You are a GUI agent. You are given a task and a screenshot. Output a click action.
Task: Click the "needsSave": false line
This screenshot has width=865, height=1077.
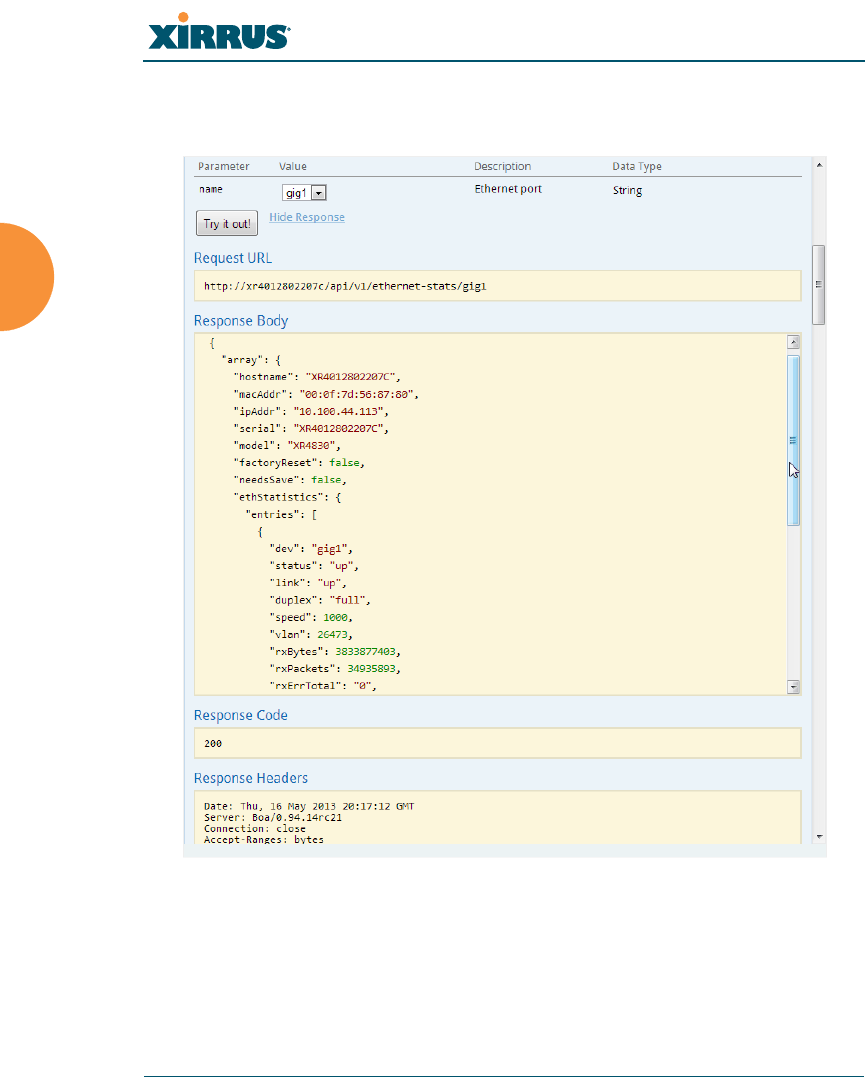[x=290, y=480]
